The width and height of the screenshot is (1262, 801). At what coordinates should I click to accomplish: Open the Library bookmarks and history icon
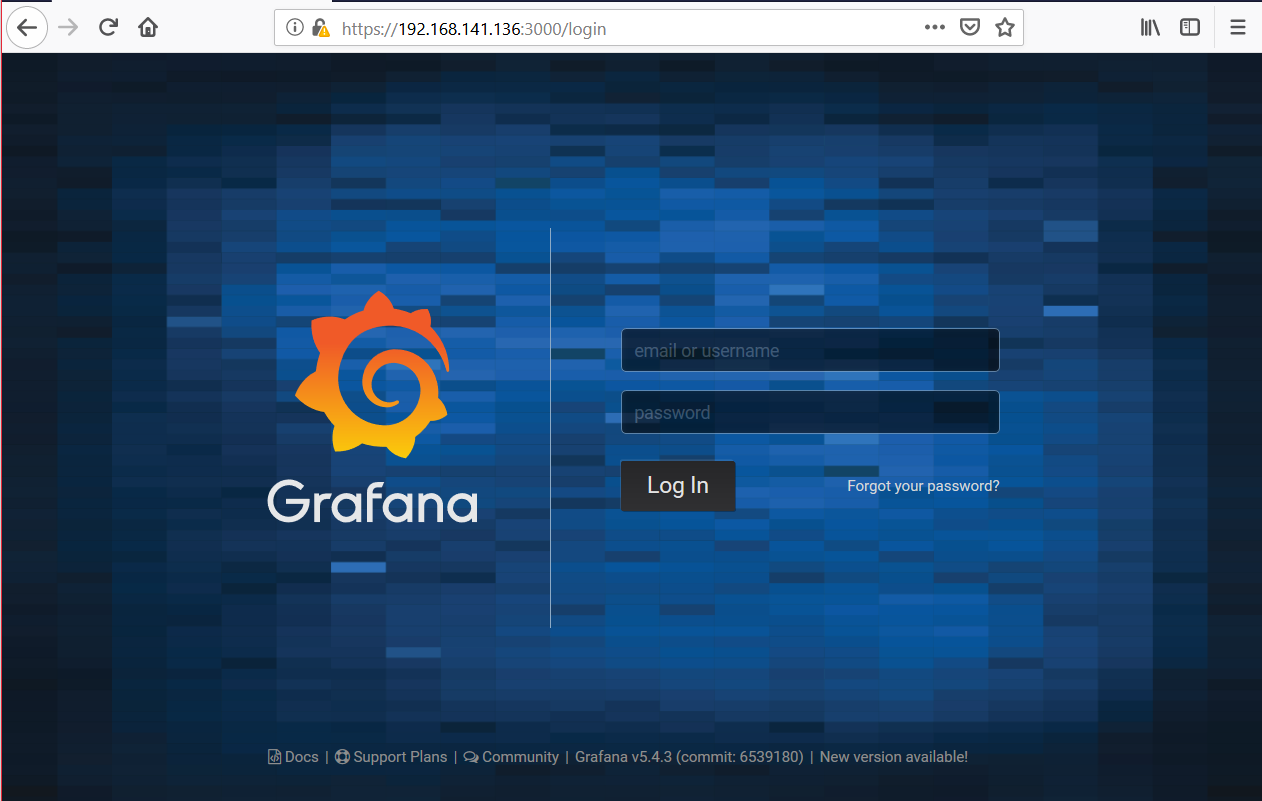point(1150,28)
